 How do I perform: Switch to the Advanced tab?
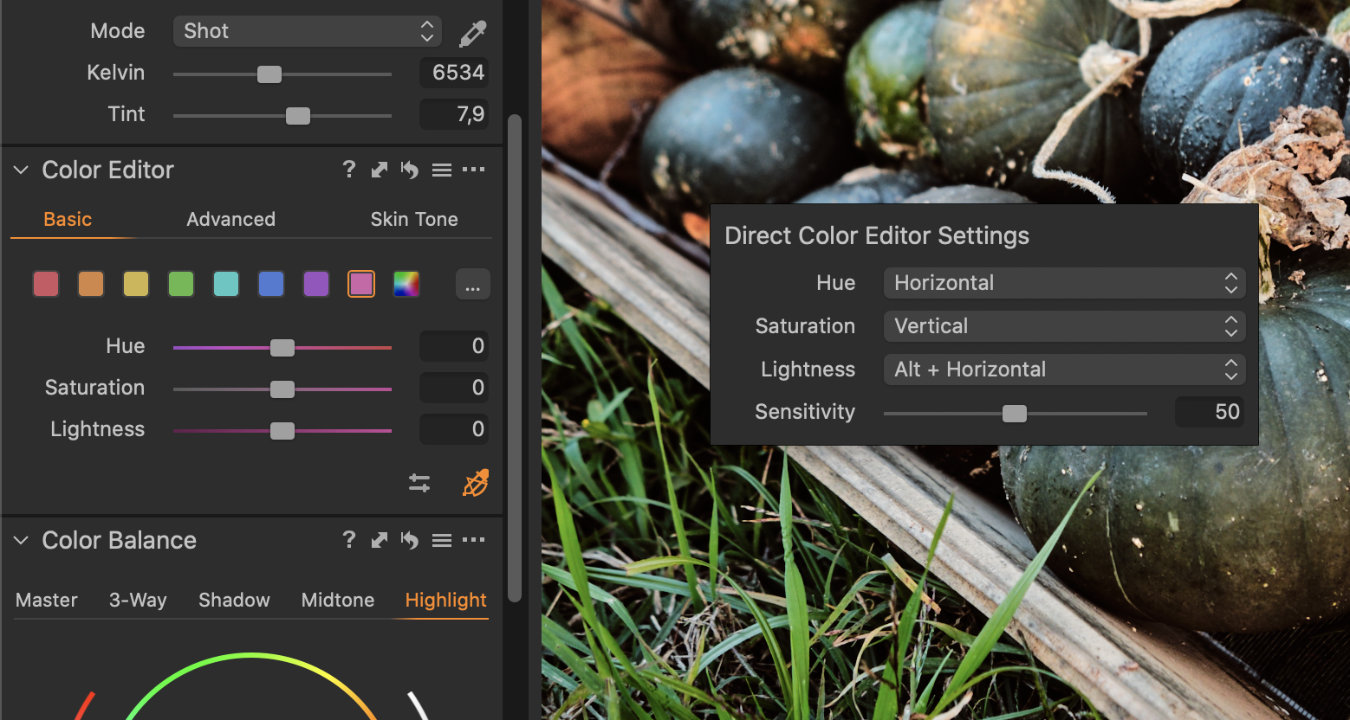(231, 219)
